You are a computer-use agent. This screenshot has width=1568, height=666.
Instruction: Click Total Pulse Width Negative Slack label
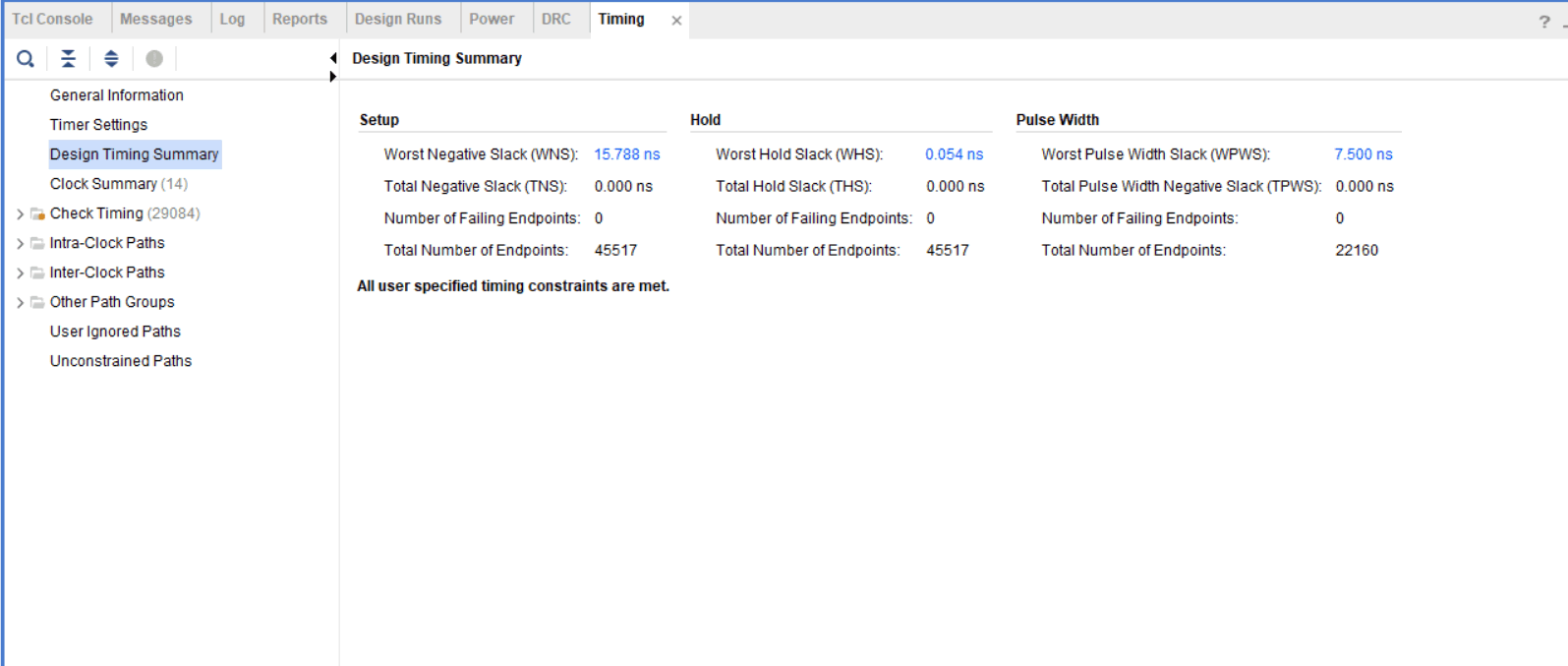[1182, 186]
